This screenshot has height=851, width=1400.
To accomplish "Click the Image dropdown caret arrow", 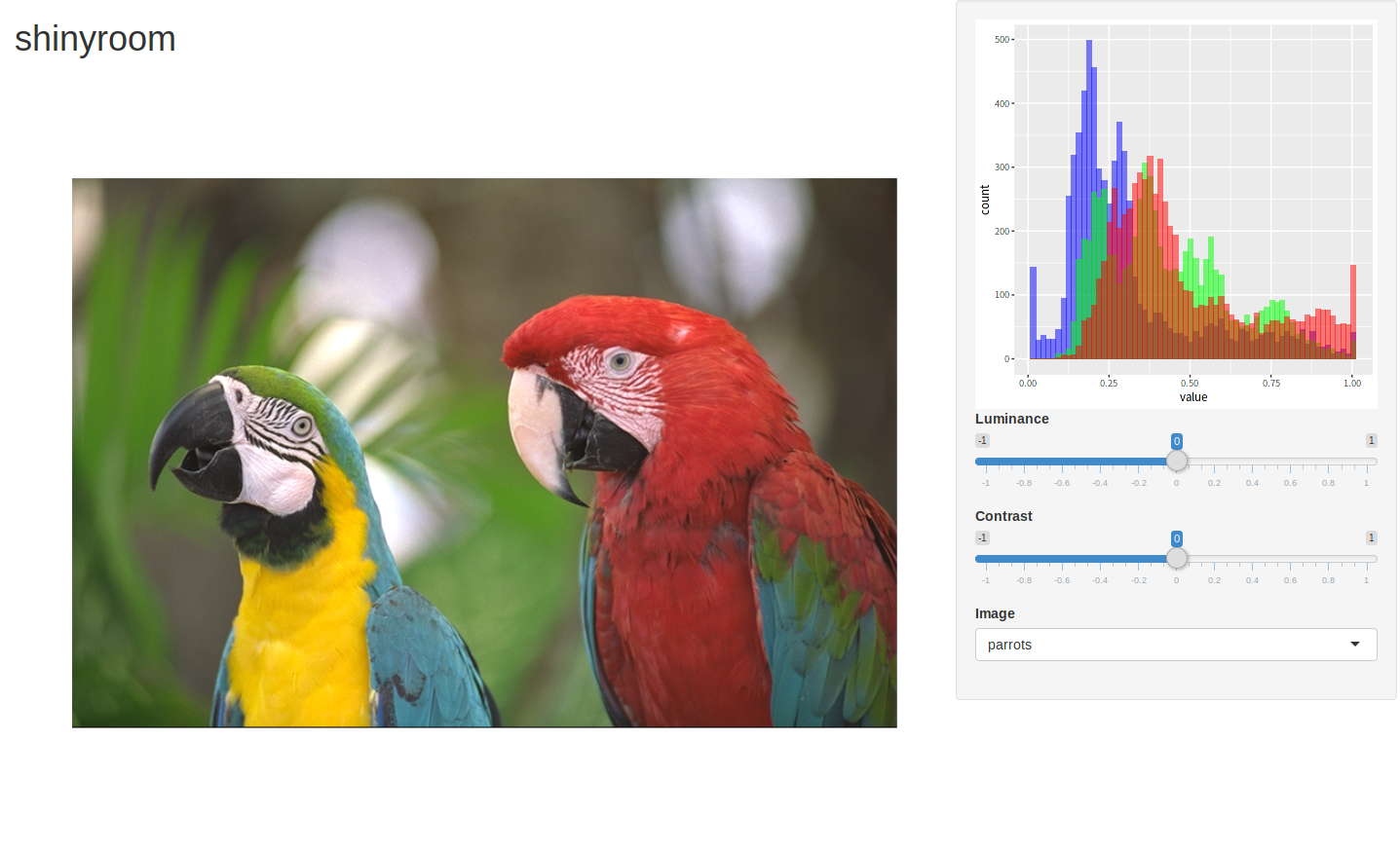I will [x=1354, y=645].
